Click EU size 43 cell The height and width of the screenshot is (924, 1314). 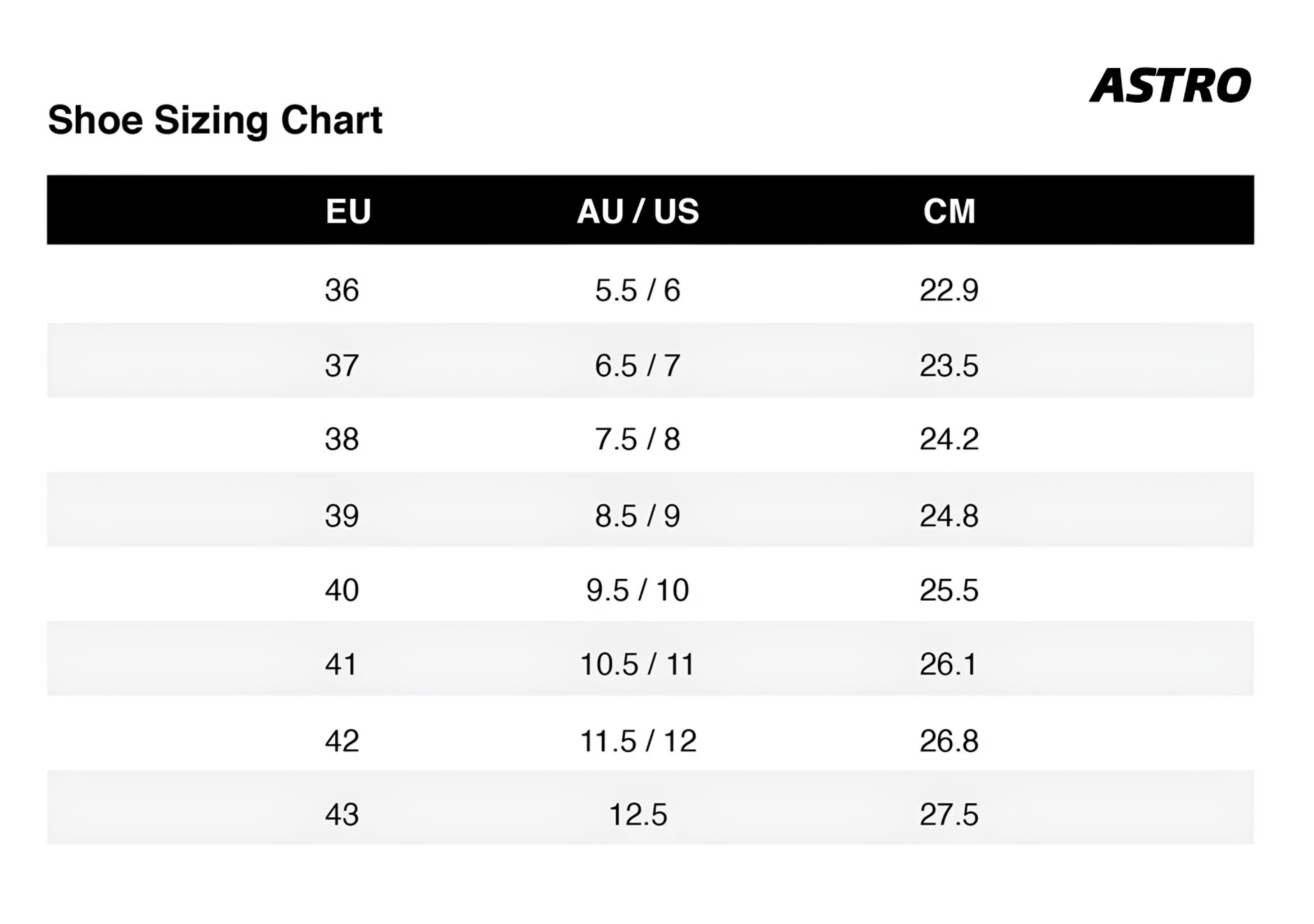pyautogui.click(x=342, y=814)
